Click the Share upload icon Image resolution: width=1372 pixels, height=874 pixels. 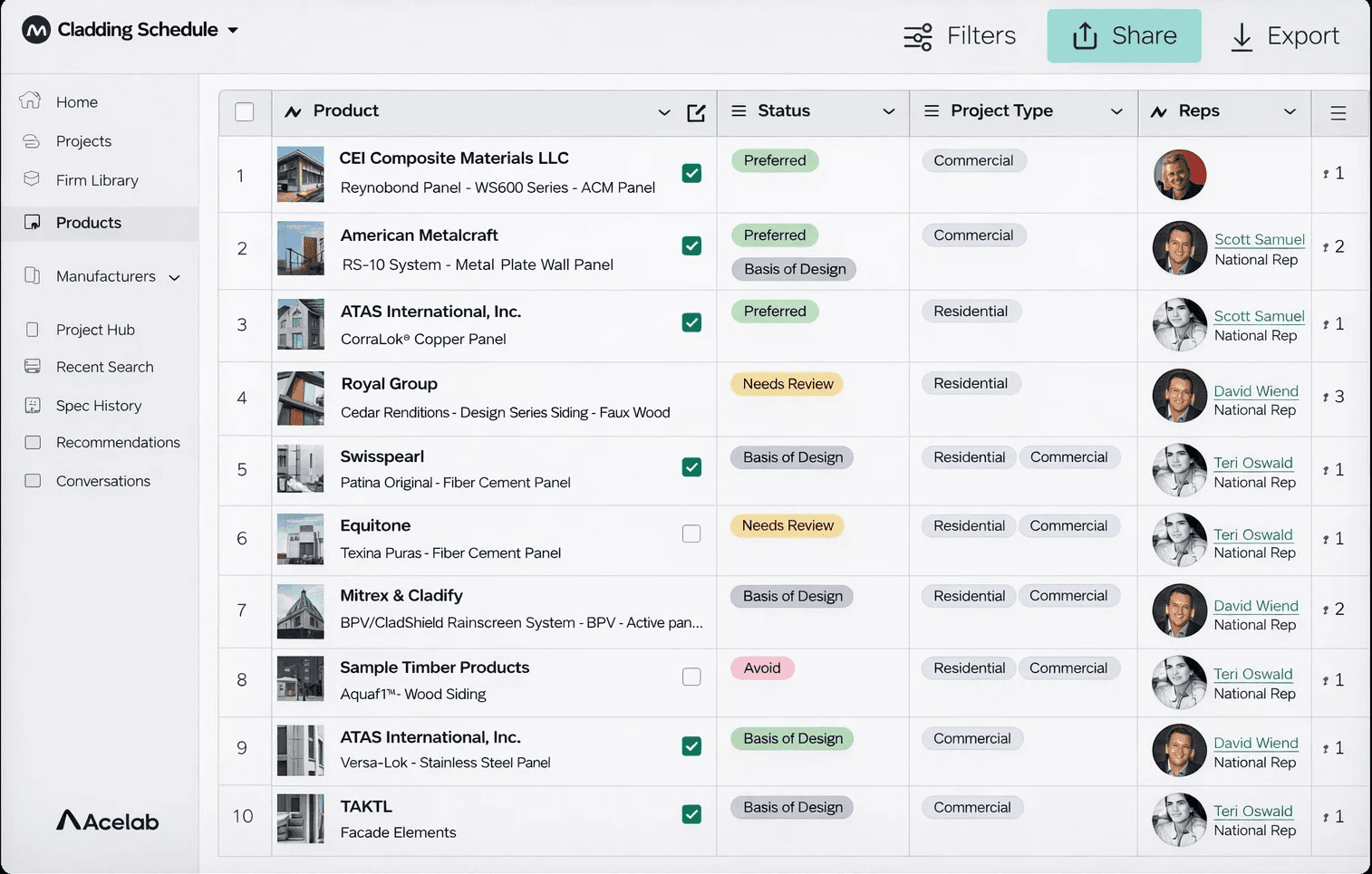tap(1085, 36)
